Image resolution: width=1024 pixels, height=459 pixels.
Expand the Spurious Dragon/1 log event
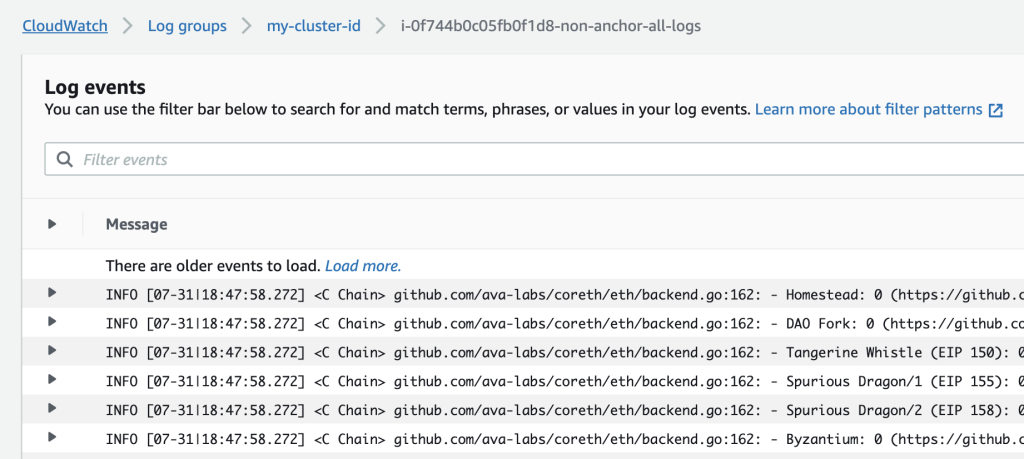coord(52,380)
